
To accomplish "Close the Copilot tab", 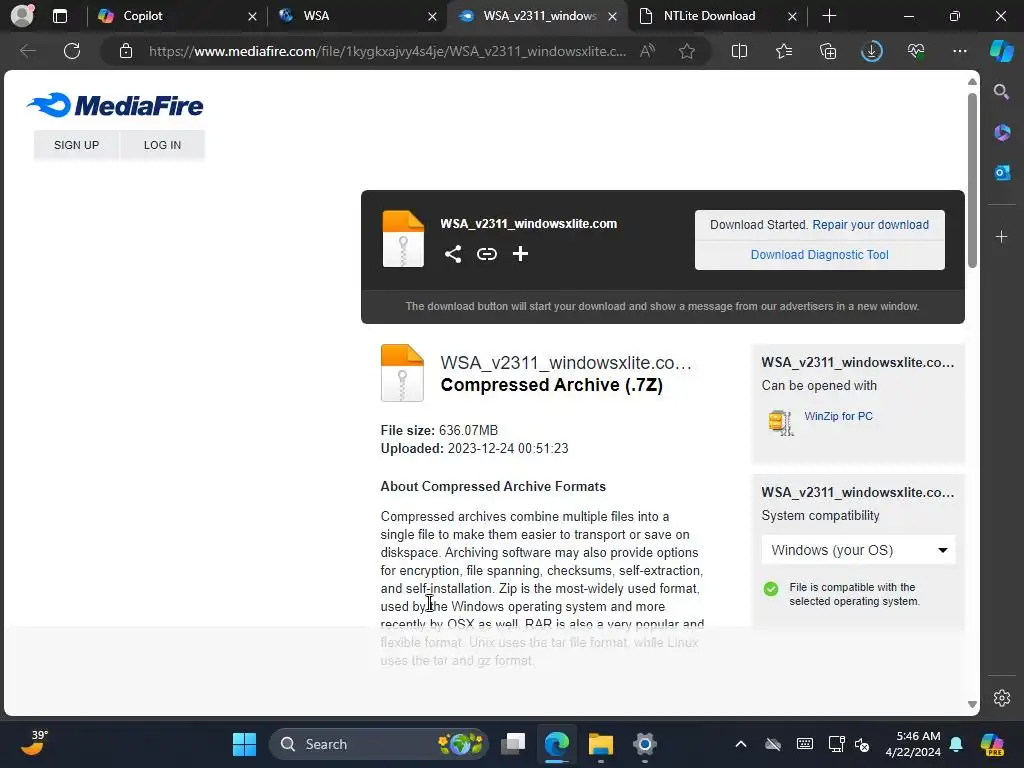I will (x=252, y=16).
